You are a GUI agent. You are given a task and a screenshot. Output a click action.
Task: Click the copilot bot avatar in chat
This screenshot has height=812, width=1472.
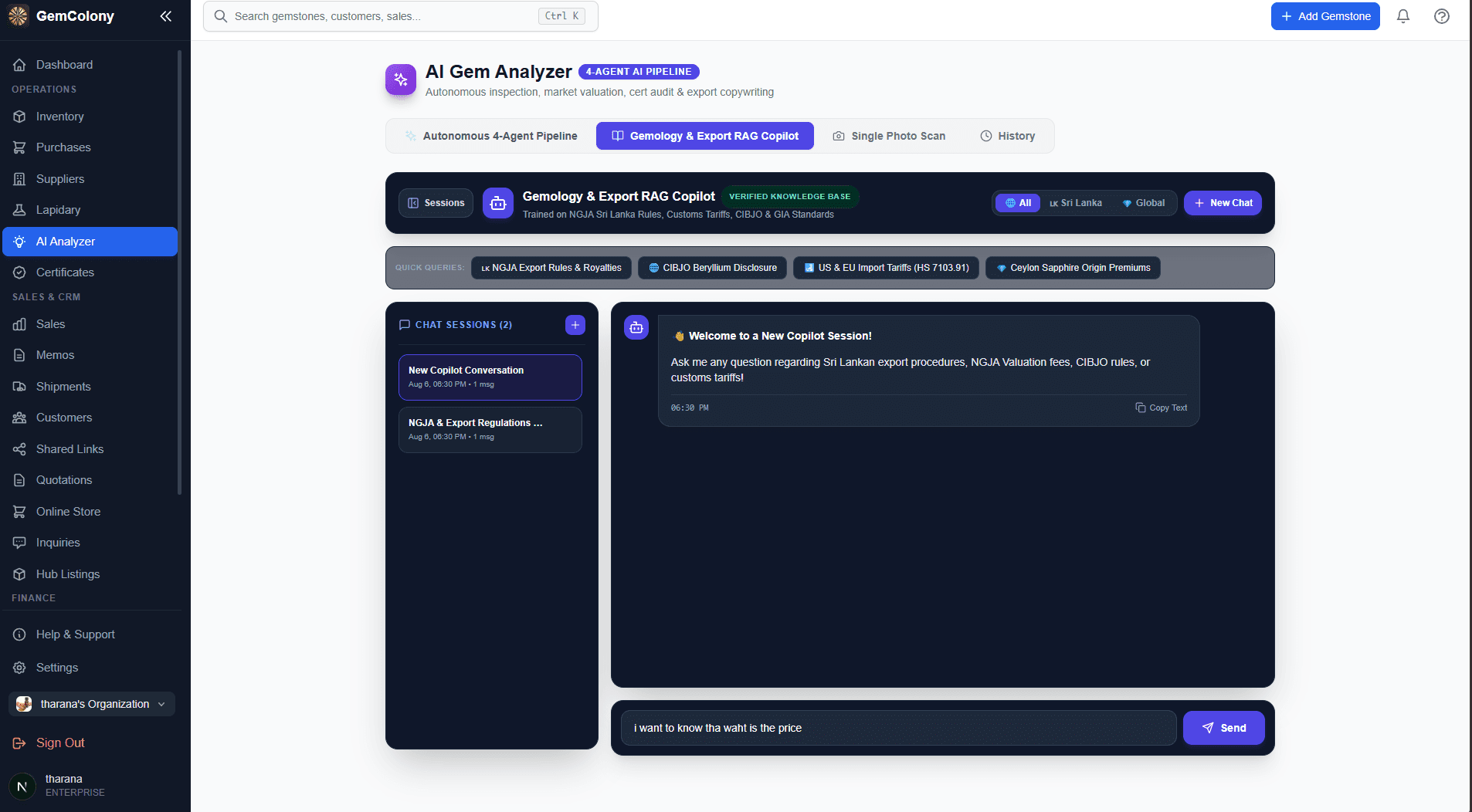[x=636, y=327]
